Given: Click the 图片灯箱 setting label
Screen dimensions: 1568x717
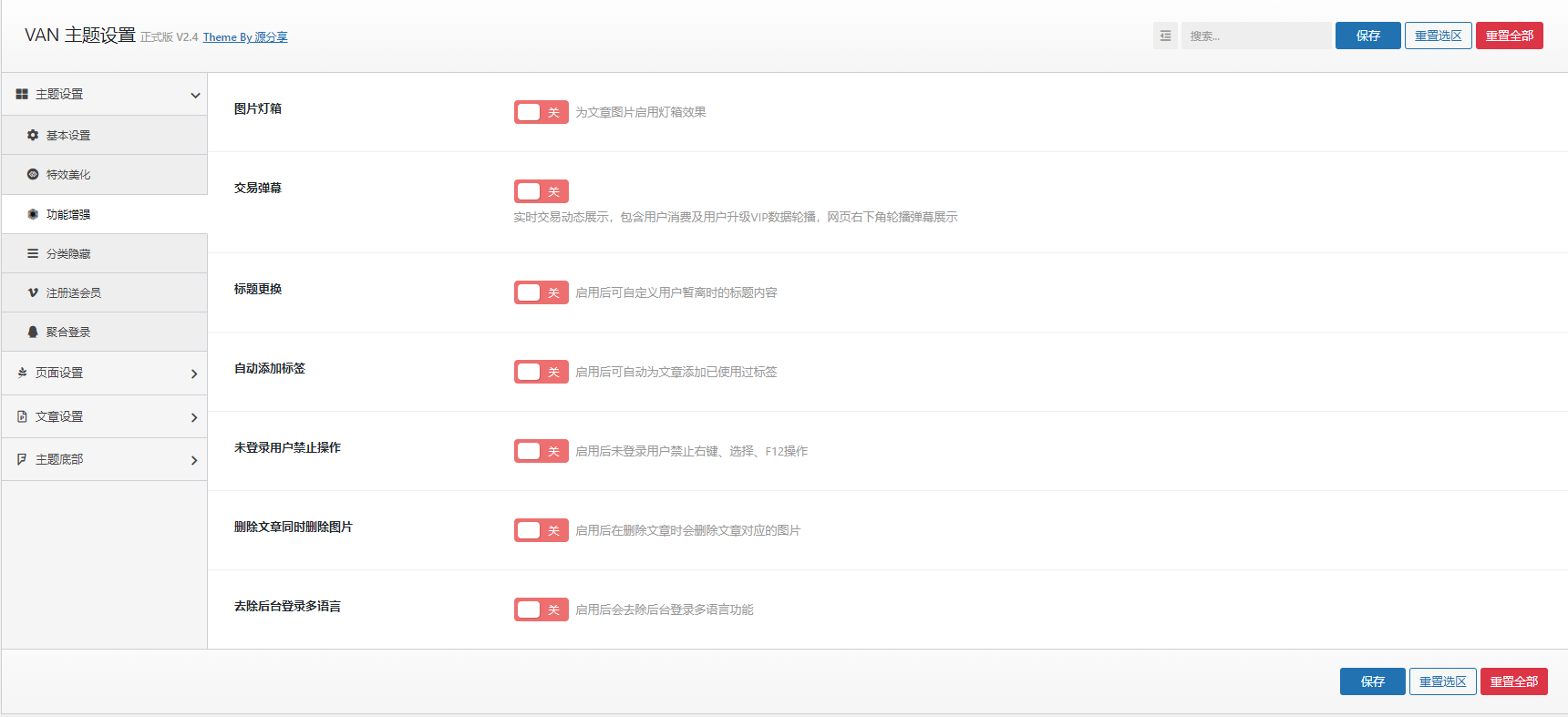Looking at the screenshot, I should [x=258, y=108].
